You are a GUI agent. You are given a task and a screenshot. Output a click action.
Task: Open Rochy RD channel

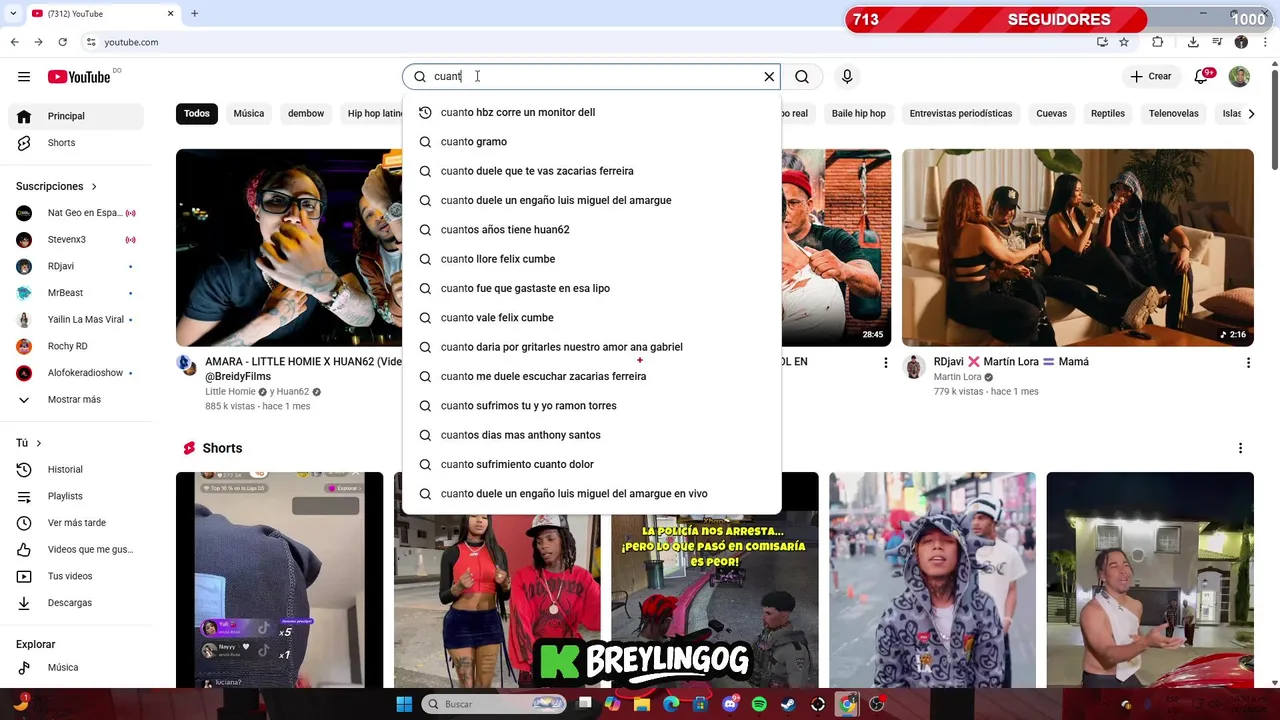point(76,346)
